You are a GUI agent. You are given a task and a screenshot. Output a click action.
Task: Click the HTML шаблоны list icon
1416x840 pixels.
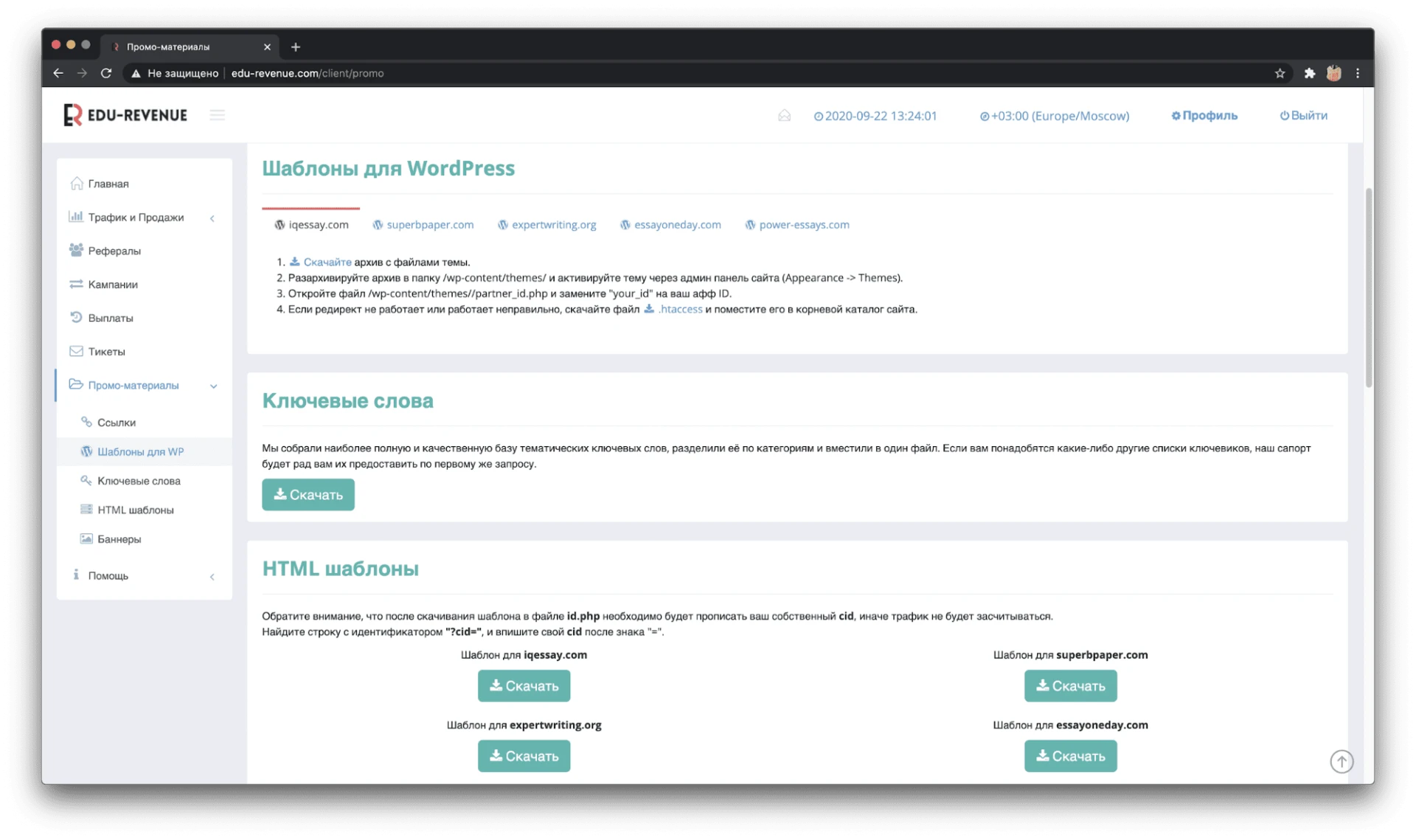pyautogui.click(x=86, y=510)
